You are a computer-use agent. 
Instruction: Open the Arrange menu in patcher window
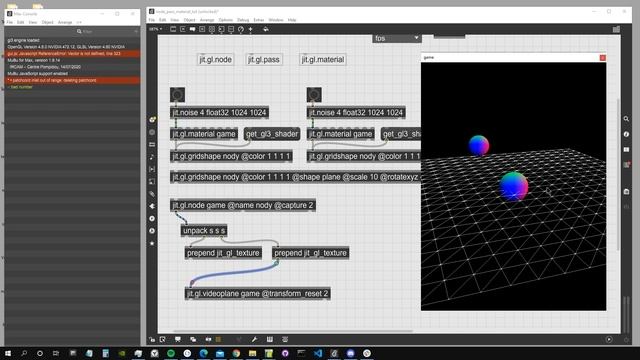(x=207, y=20)
